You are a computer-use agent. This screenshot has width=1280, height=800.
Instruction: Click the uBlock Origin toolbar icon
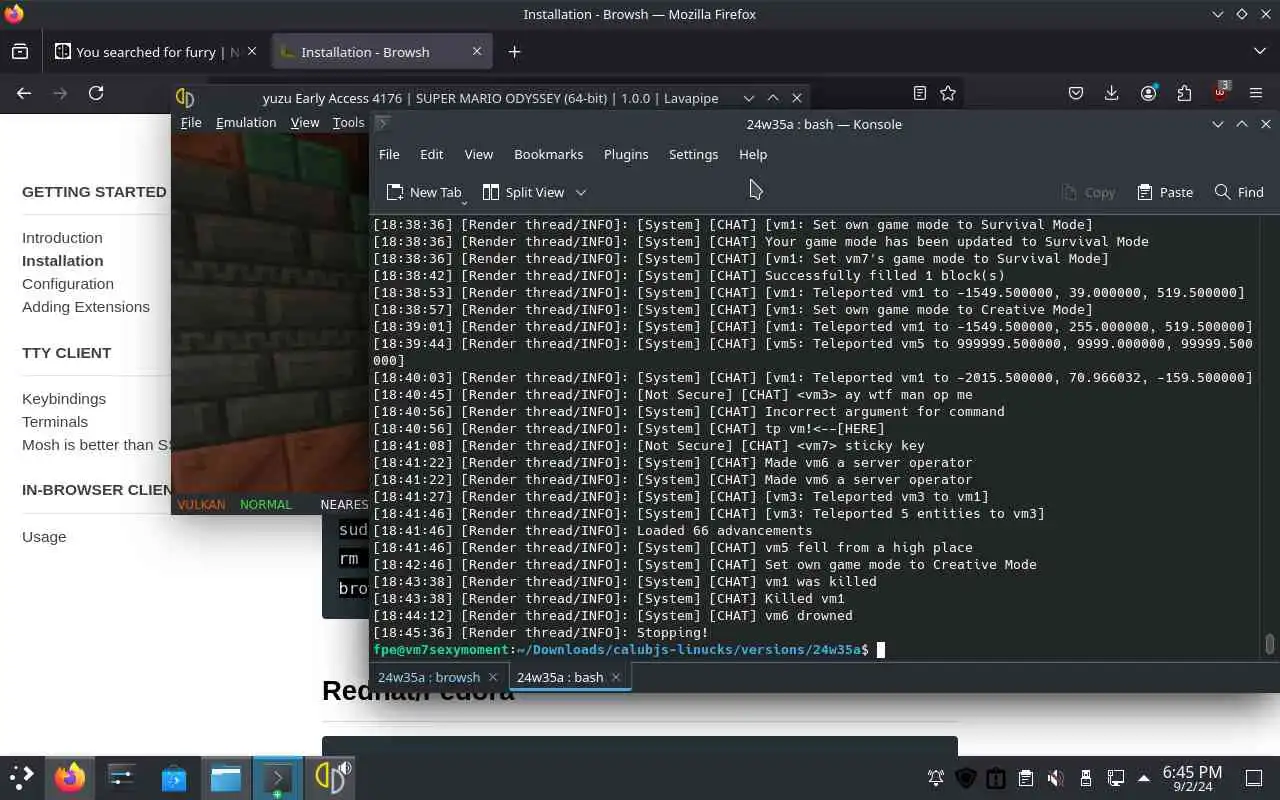tap(1221, 91)
